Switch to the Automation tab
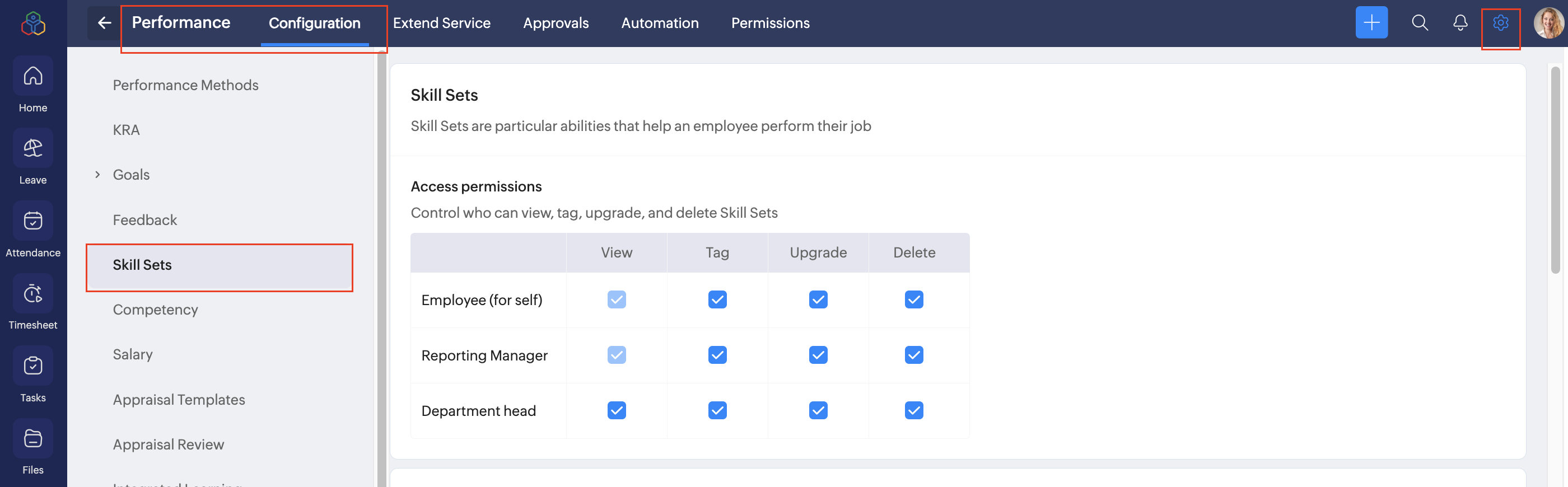 (659, 23)
